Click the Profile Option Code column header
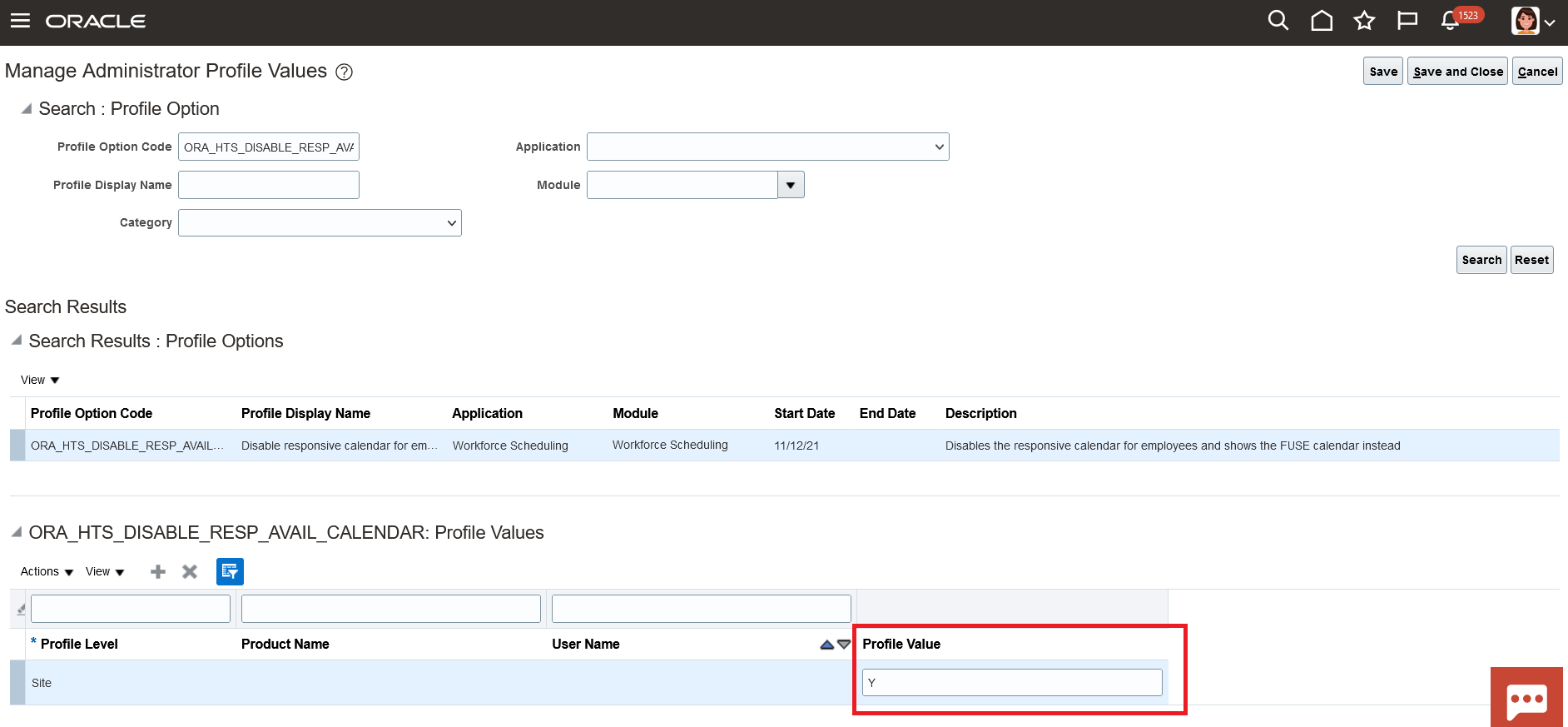This screenshot has height=727, width=1568. click(x=92, y=414)
